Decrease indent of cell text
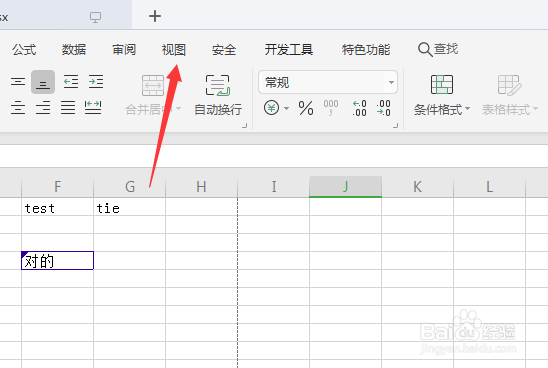548x368 pixels. pyautogui.click(x=71, y=82)
